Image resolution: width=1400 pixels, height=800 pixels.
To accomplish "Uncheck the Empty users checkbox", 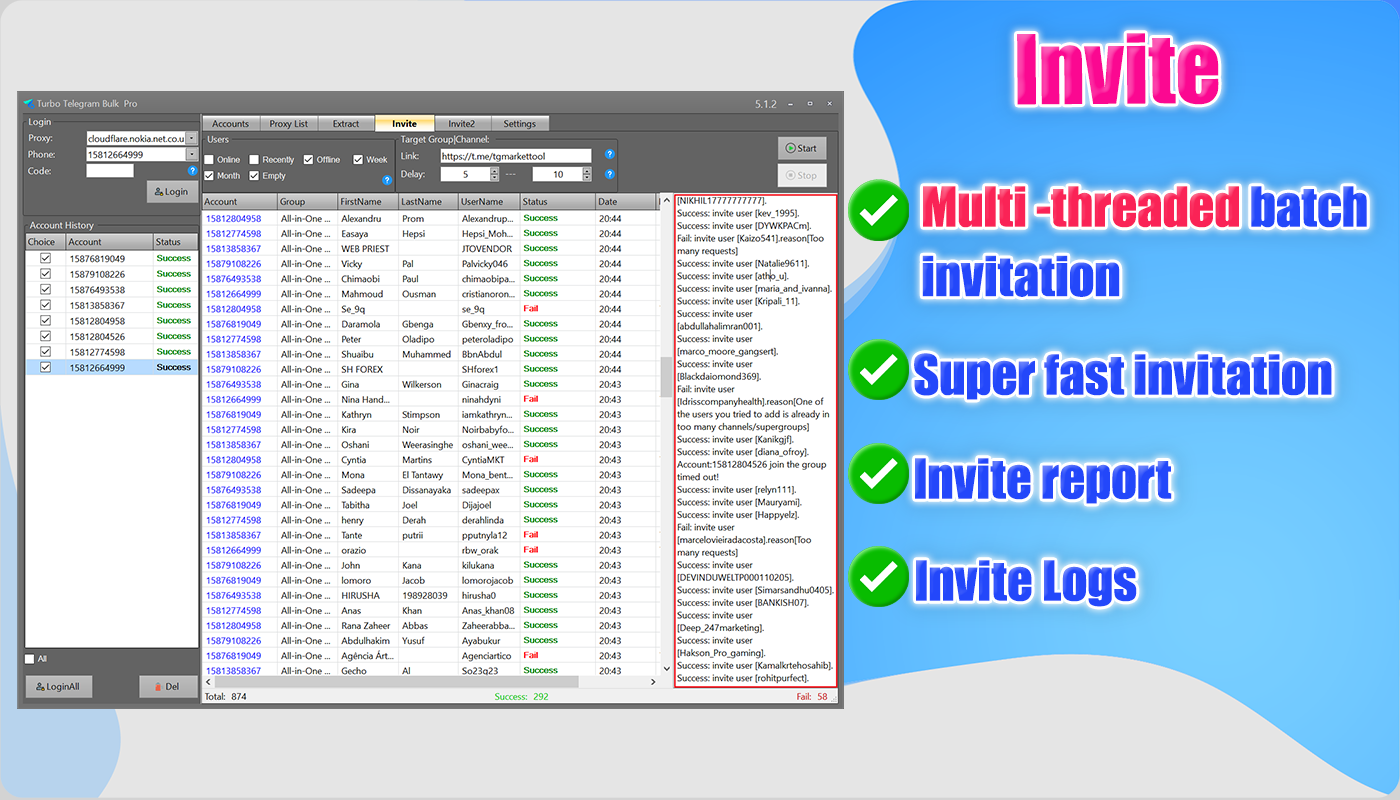I will click(x=254, y=175).
